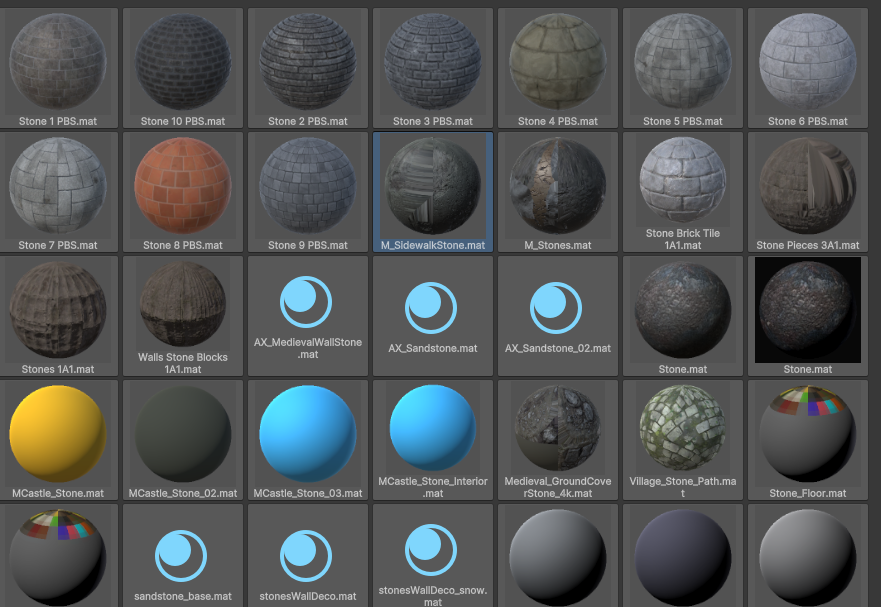The height and width of the screenshot is (607, 881).
Task: Select Walls Stone Blocks 1A1.mat sphere
Action: (183, 304)
